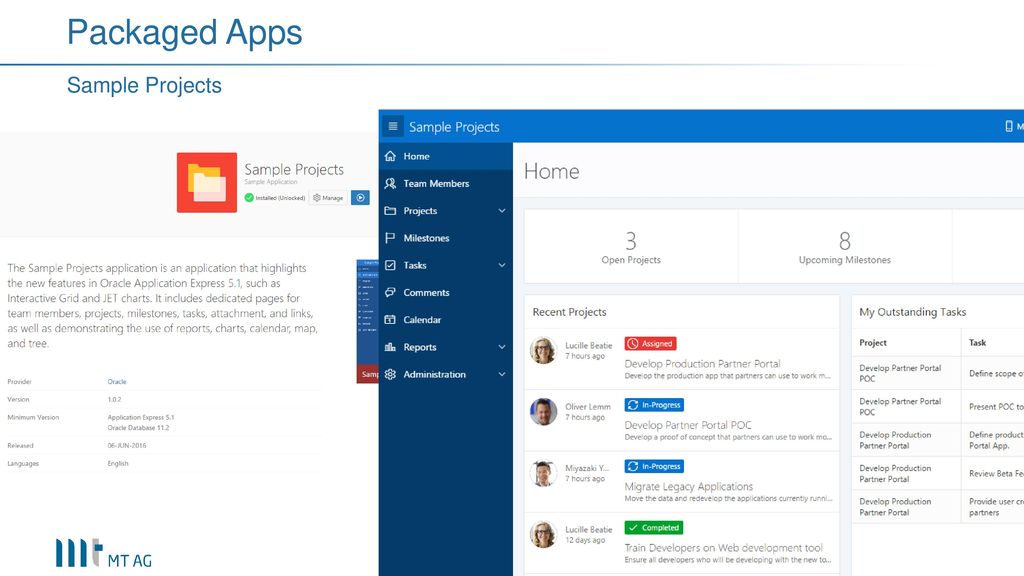The image size is (1024, 576).
Task: Click the Team Members people icon
Action: tap(391, 184)
